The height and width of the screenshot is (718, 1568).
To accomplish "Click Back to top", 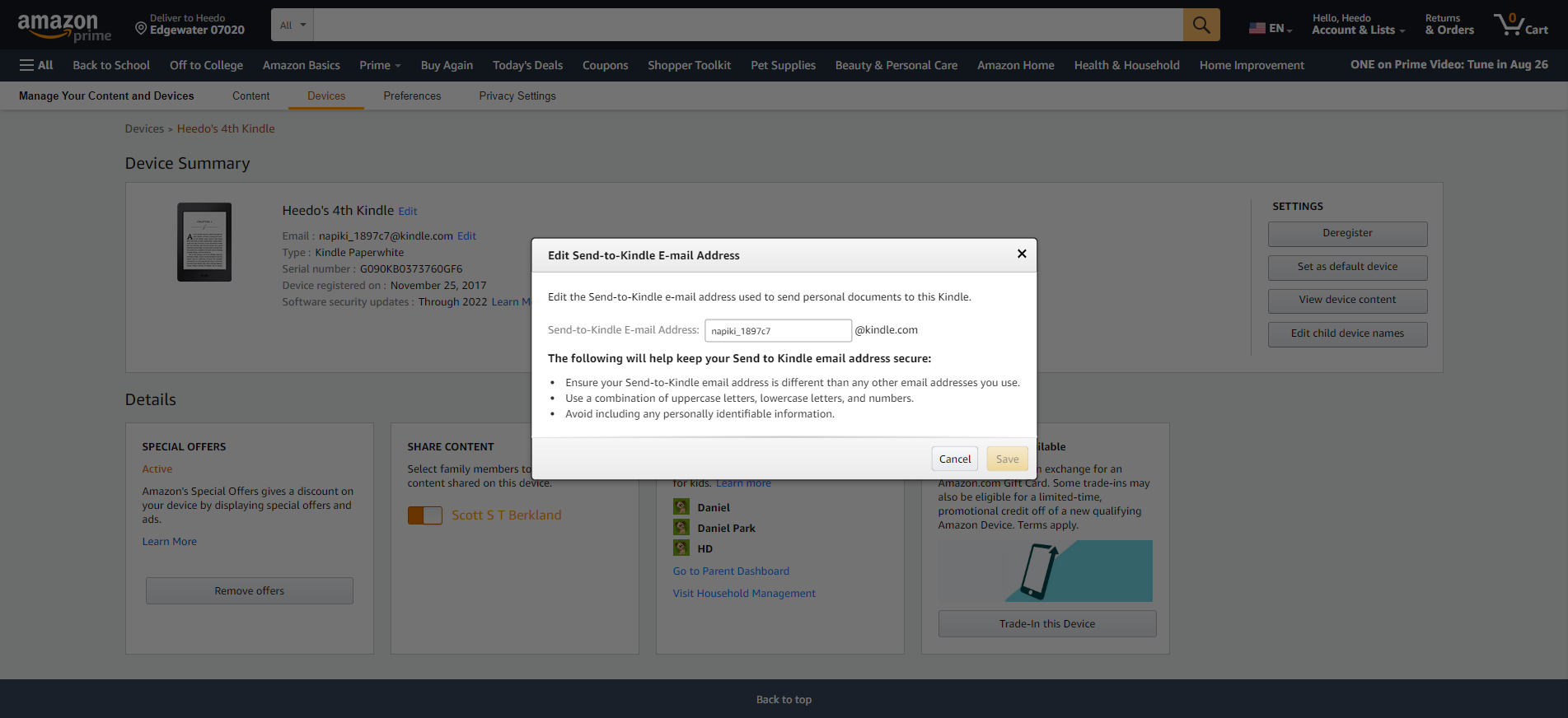I will point(784,699).
